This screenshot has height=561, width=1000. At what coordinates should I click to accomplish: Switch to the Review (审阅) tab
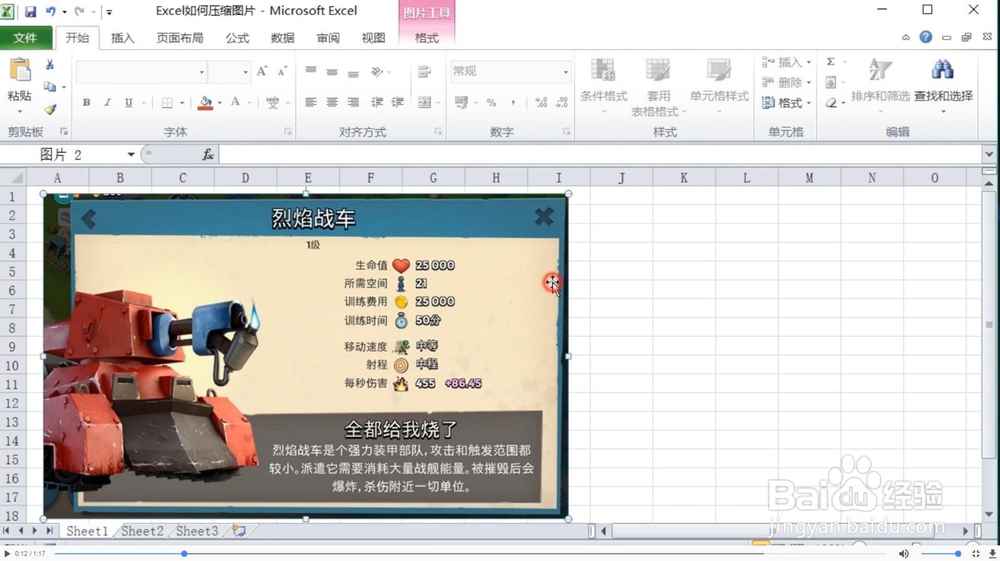(x=328, y=38)
